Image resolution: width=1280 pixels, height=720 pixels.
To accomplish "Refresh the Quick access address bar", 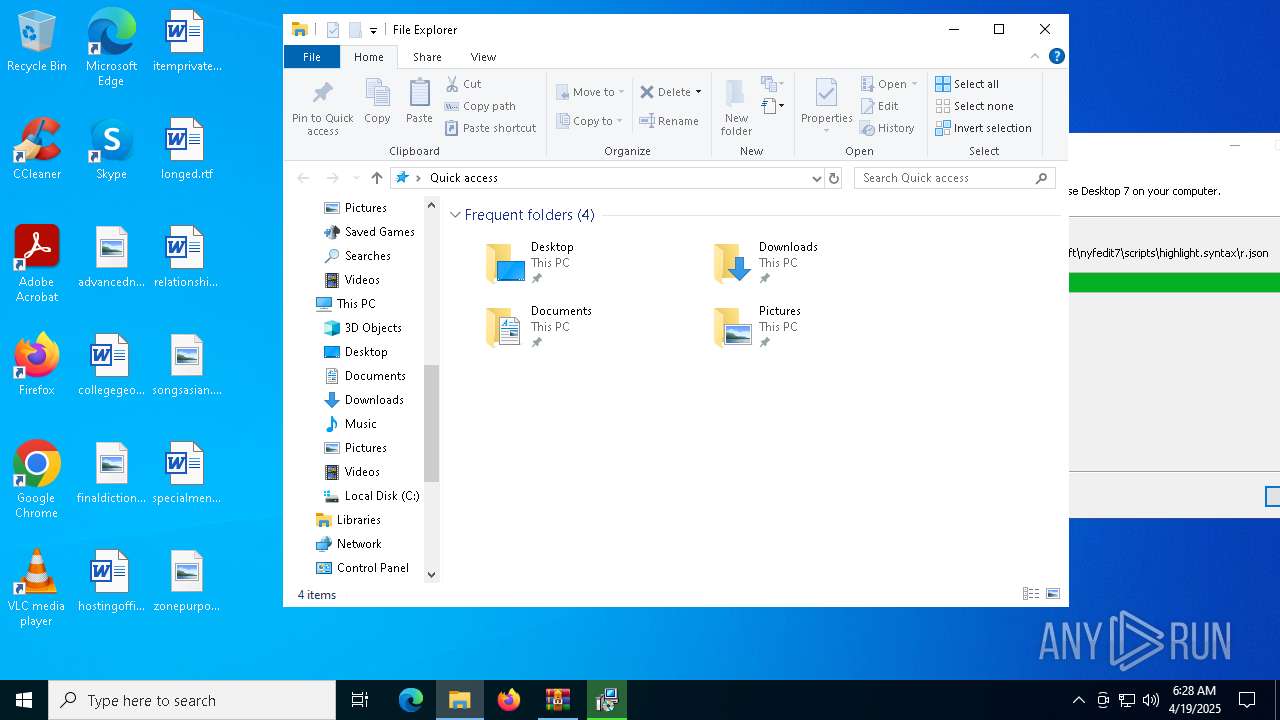I will tap(834, 178).
